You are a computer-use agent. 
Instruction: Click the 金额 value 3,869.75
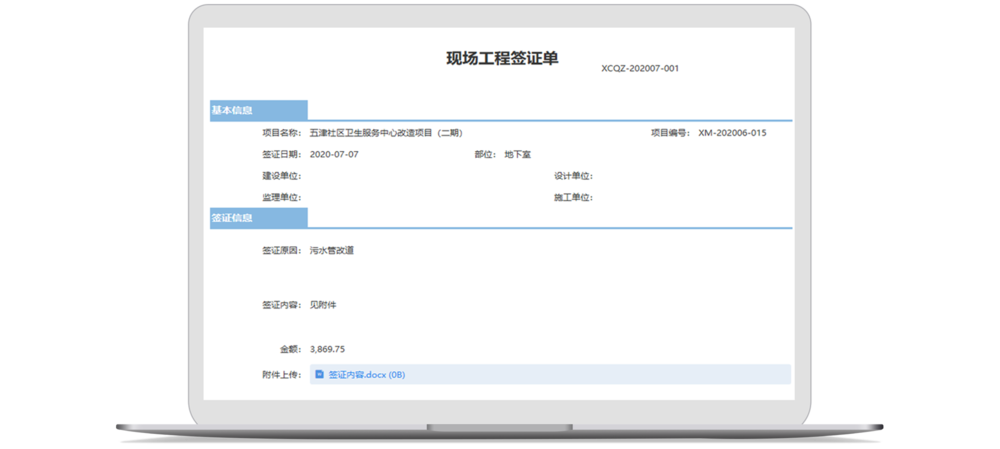pos(327,349)
